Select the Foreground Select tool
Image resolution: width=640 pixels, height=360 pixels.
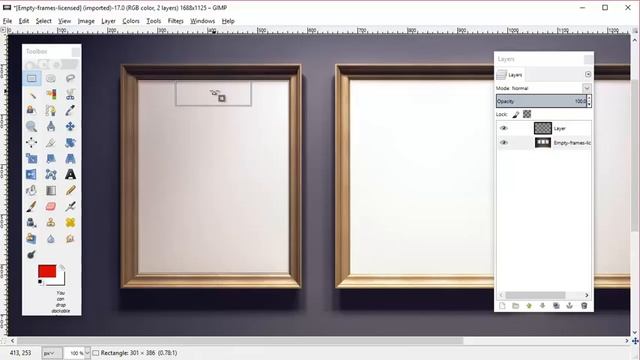pos(31,110)
